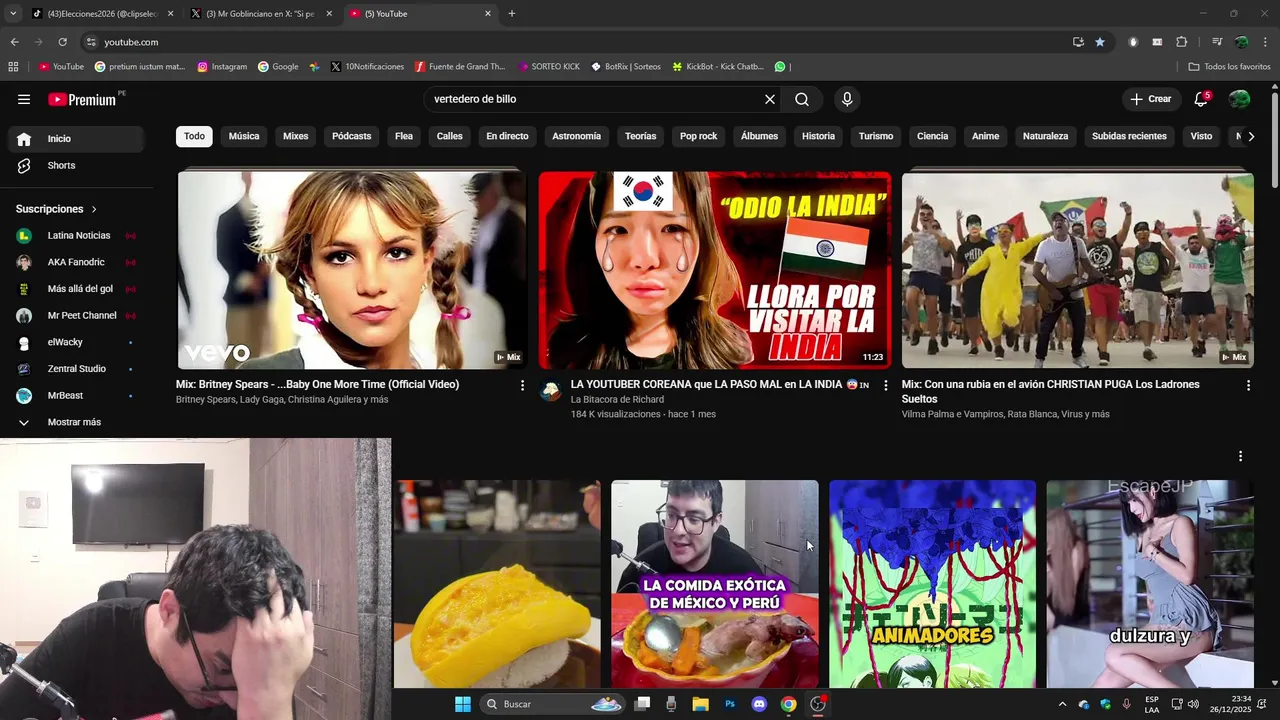Open the YouTube hamburger guide menu

coord(24,99)
